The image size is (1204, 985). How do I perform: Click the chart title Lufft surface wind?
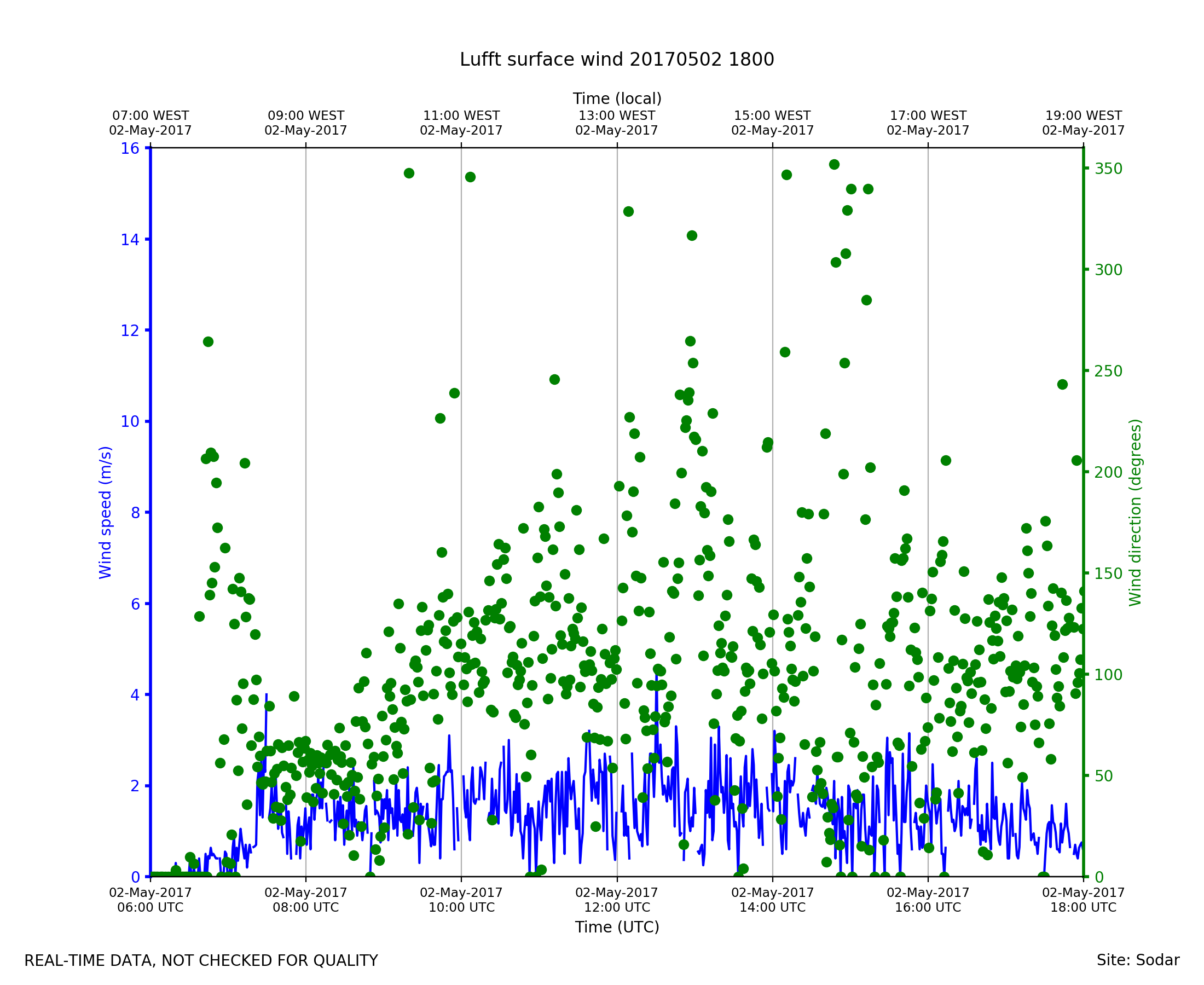(x=617, y=60)
